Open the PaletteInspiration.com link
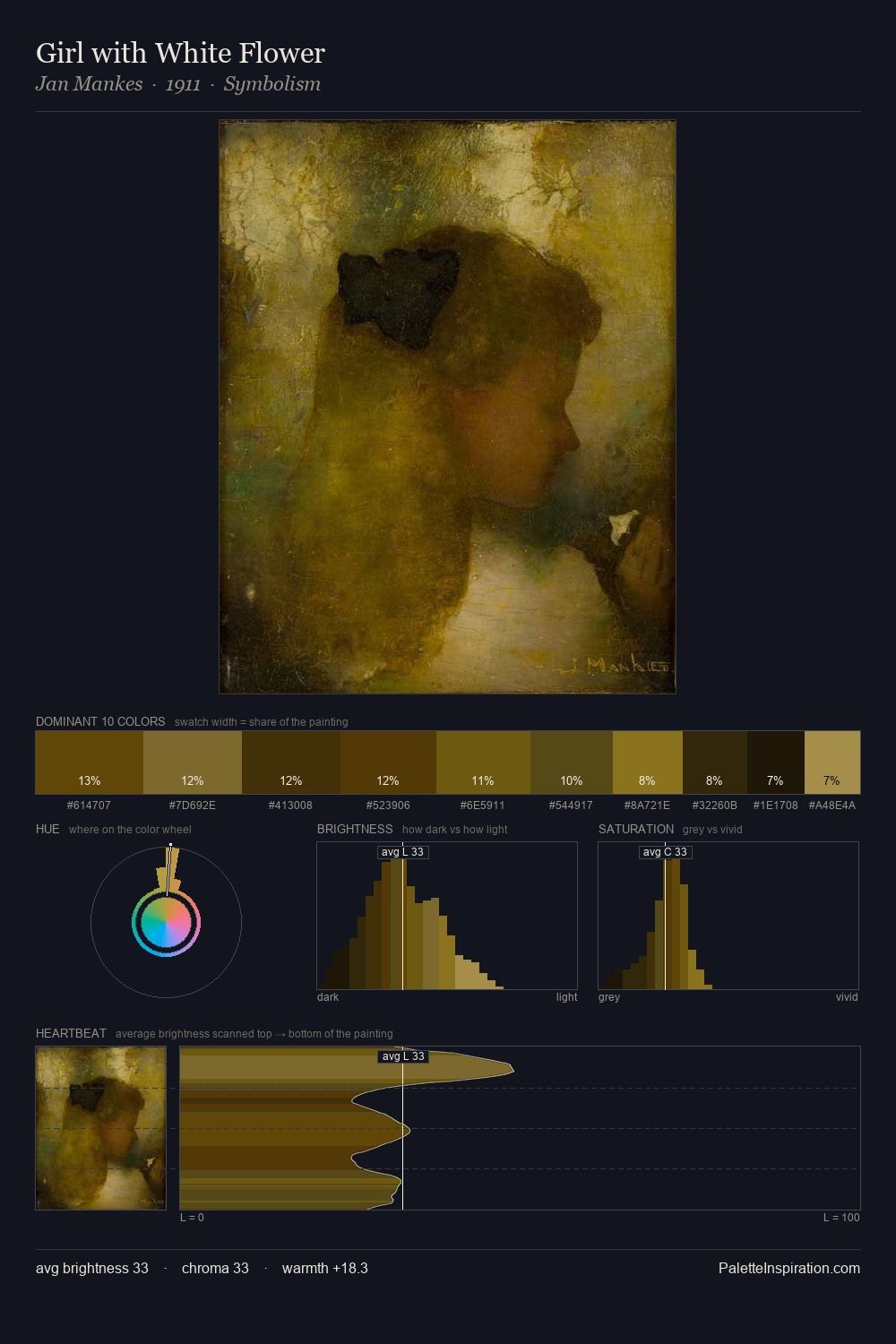Image resolution: width=896 pixels, height=1344 pixels. pyautogui.click(x=789, y=1268)
